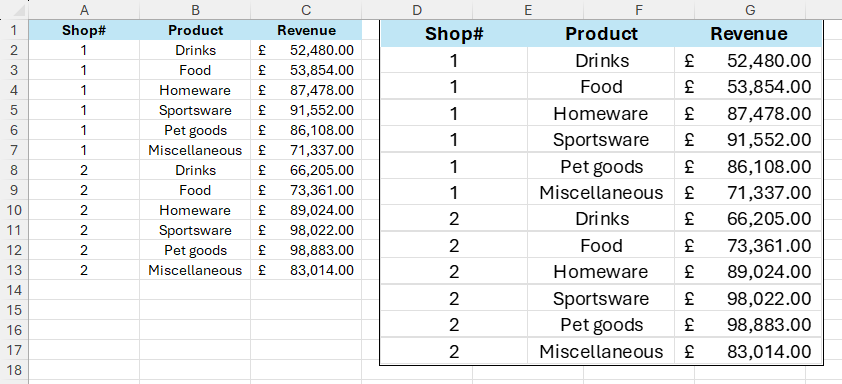Image resolution: width=842 pixels, height=384 pixels.
Task: Select cell B2 containing Drinks
Action: 195,50
